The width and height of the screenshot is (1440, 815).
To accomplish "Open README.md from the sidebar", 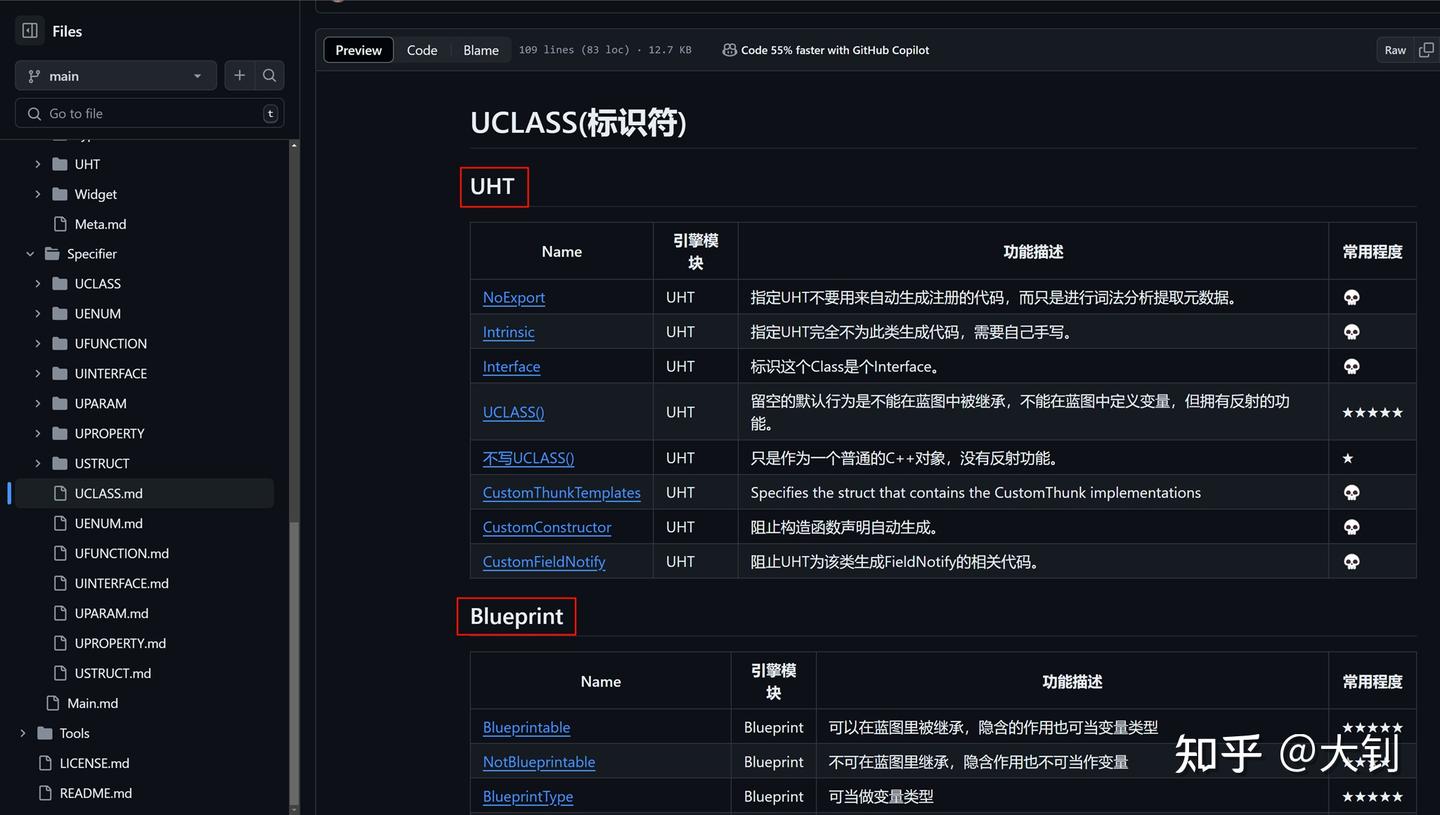I will (95, 793).
